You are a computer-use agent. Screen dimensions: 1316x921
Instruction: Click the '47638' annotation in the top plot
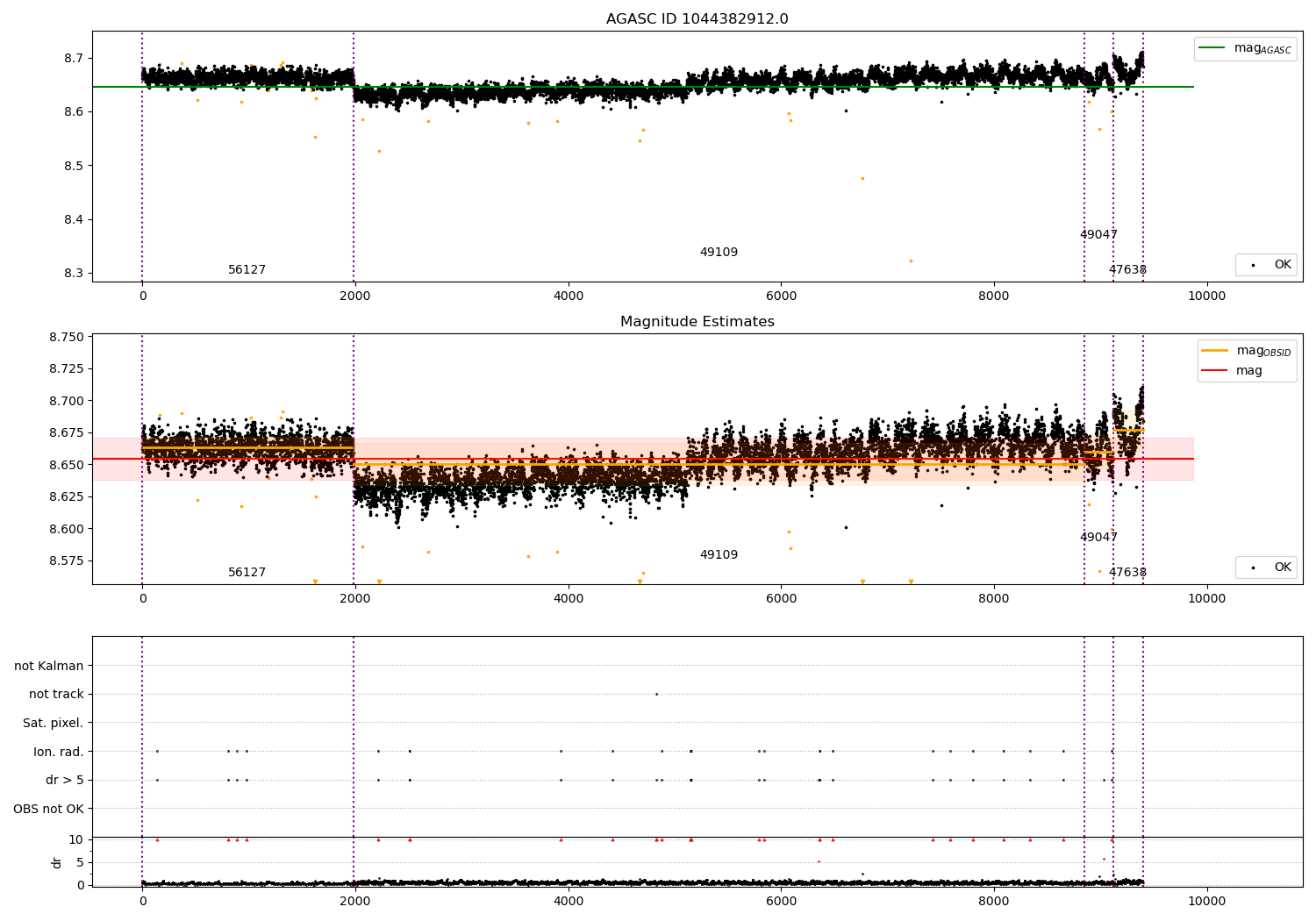pyautogui.click(x=1127, y=270)
